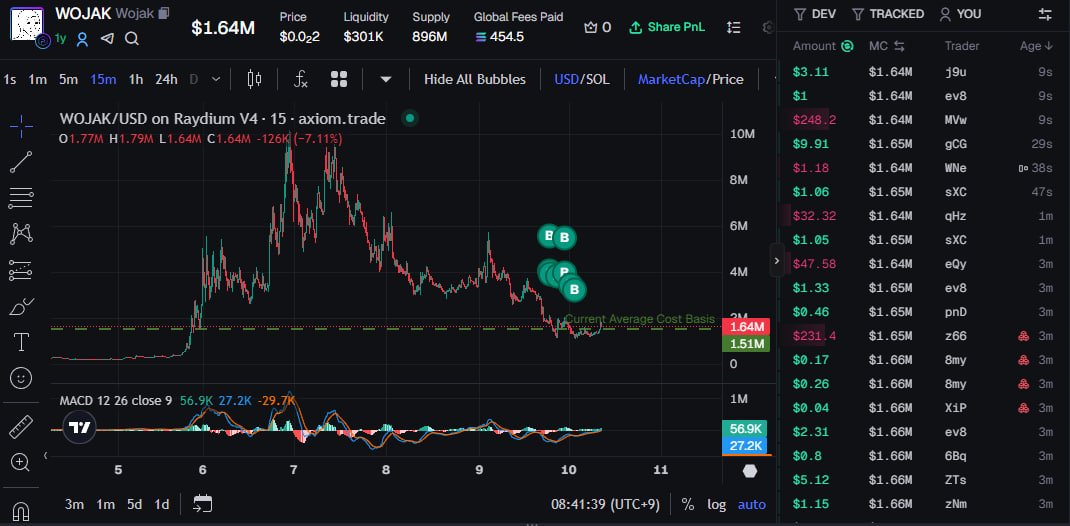This screenshot has height=526, width=1070.
Task: Expand the timeframe interval dropdown
Action: tap(194, 79)
